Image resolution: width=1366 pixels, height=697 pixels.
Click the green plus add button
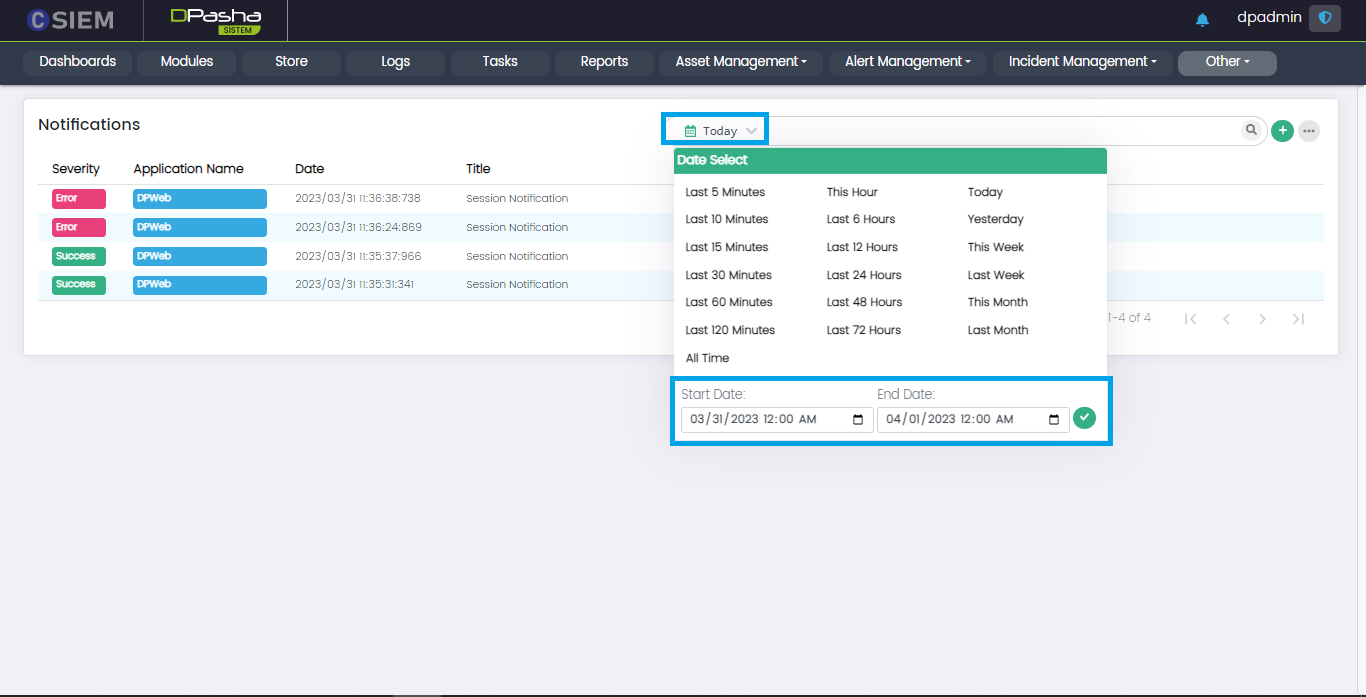point(1282,131)
